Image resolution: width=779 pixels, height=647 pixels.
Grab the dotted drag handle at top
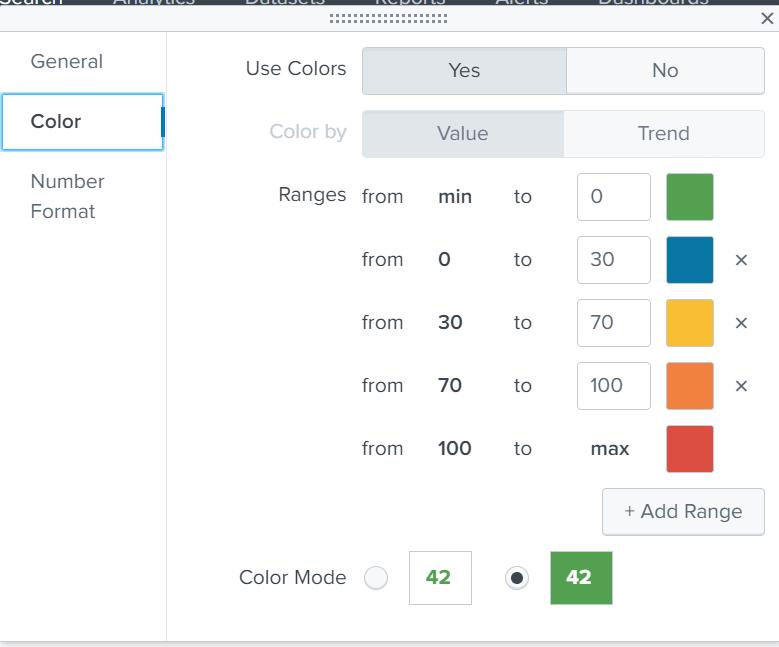tap(388, 19)
